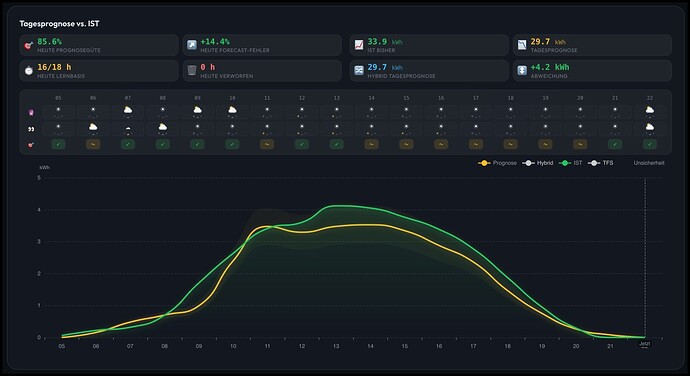
Task: Click the white TFS legend marker
Action: pyautogui.click(x=594, y=163)
